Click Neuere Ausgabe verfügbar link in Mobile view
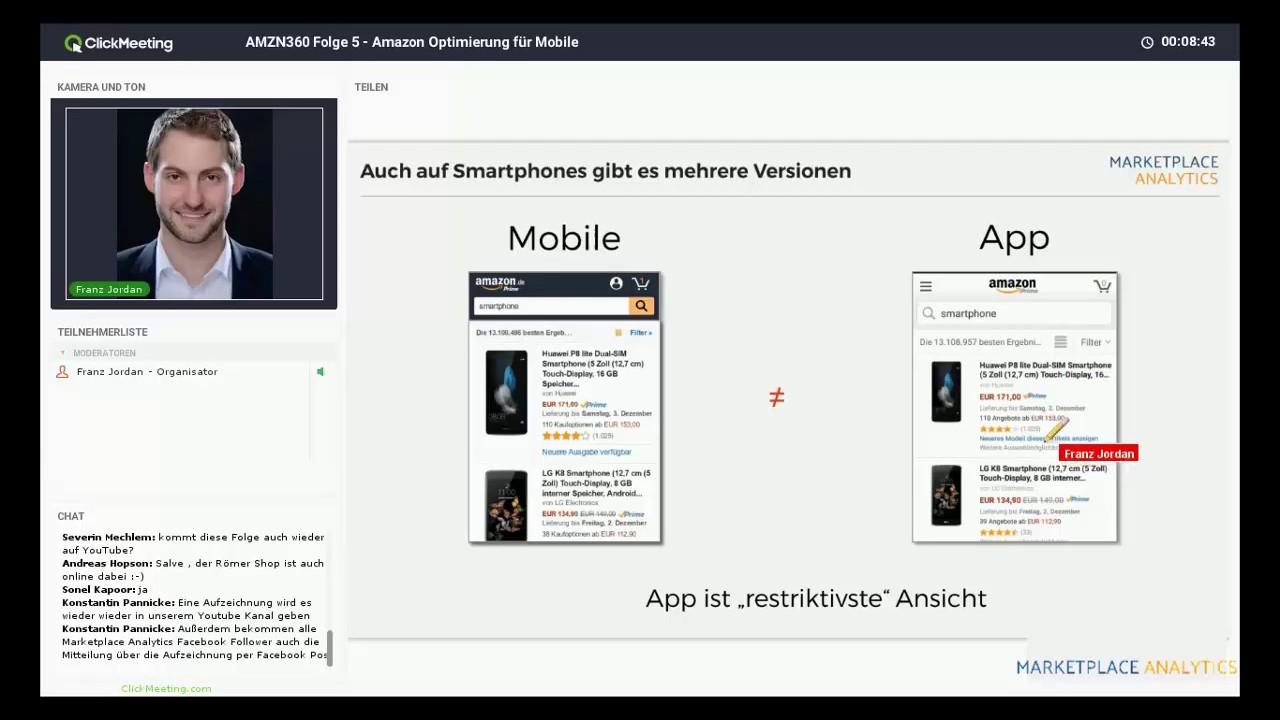The height and width of the screenshot is (720, 1280). [x=587, y=452]
